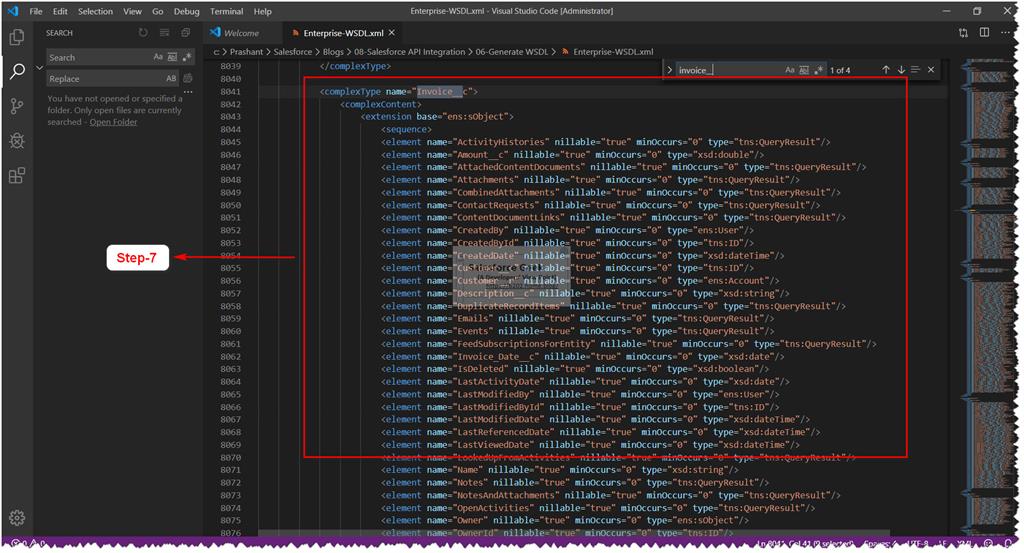Click the Open Folder link
Viewport: 1024px width, 553px height.
tap(113, 122)
